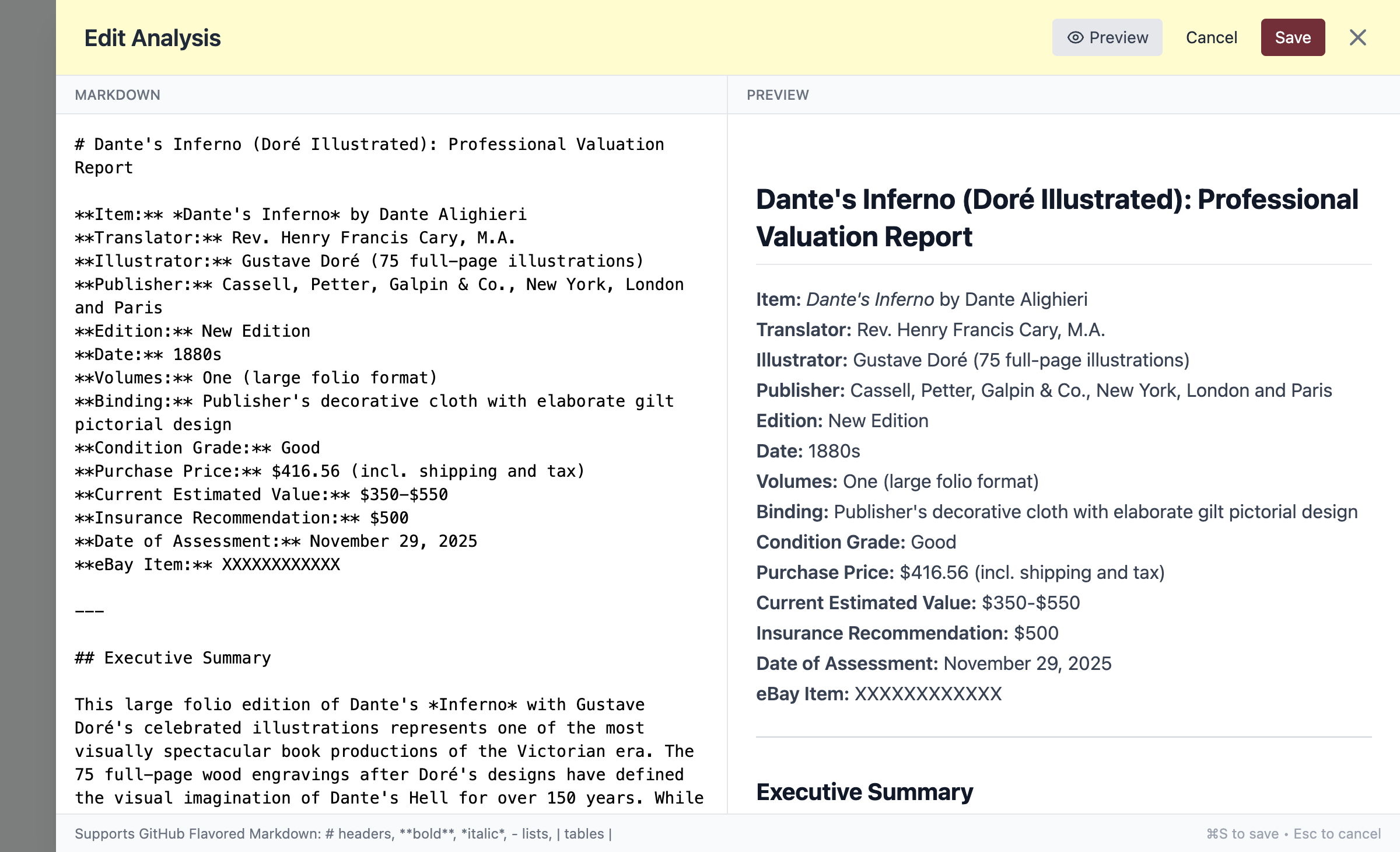
Task: Click the horizontal rule dashes in markdown
Action: [x=89, y=612]
